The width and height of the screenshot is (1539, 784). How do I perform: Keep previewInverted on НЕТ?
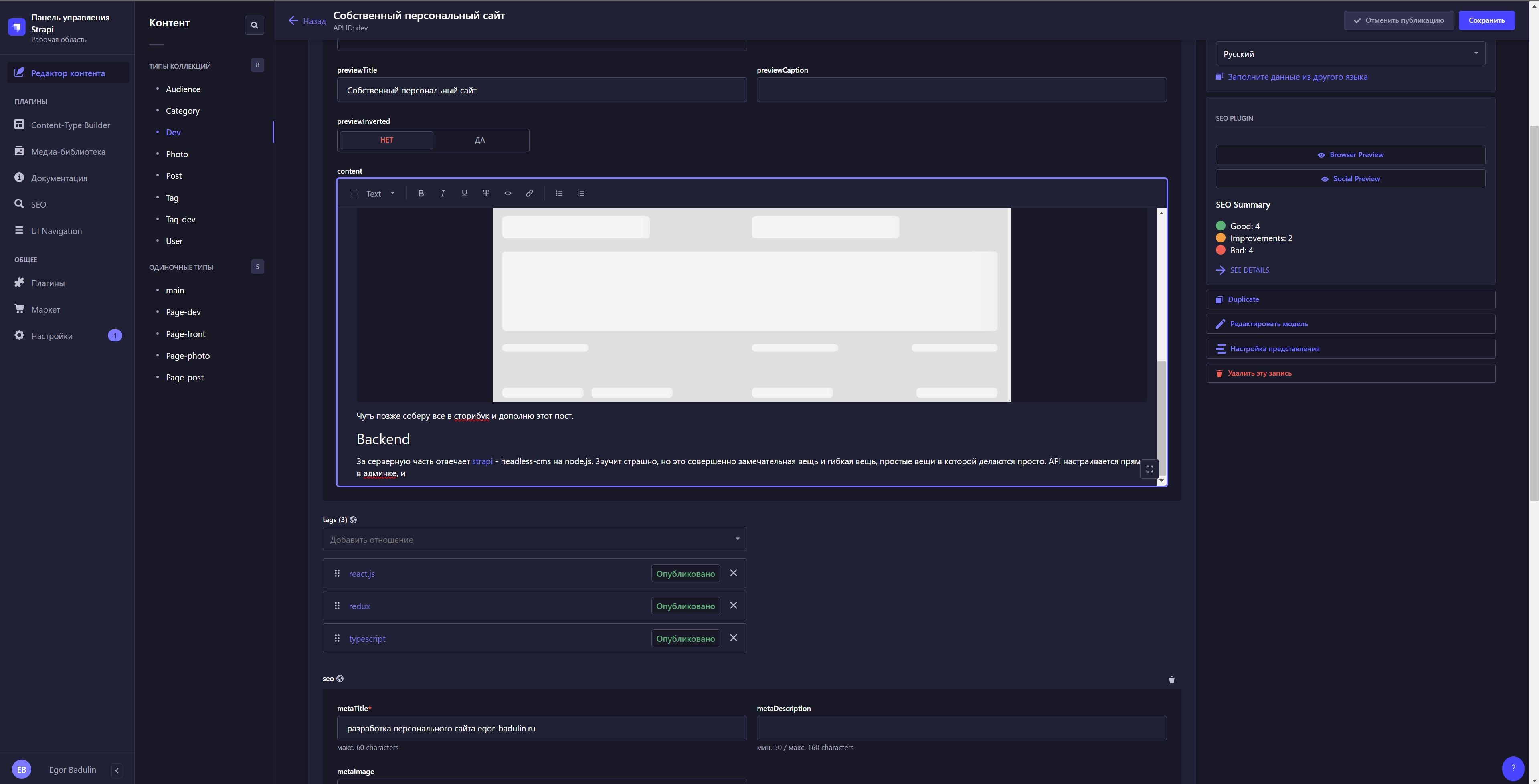click(x=386, y=140)
